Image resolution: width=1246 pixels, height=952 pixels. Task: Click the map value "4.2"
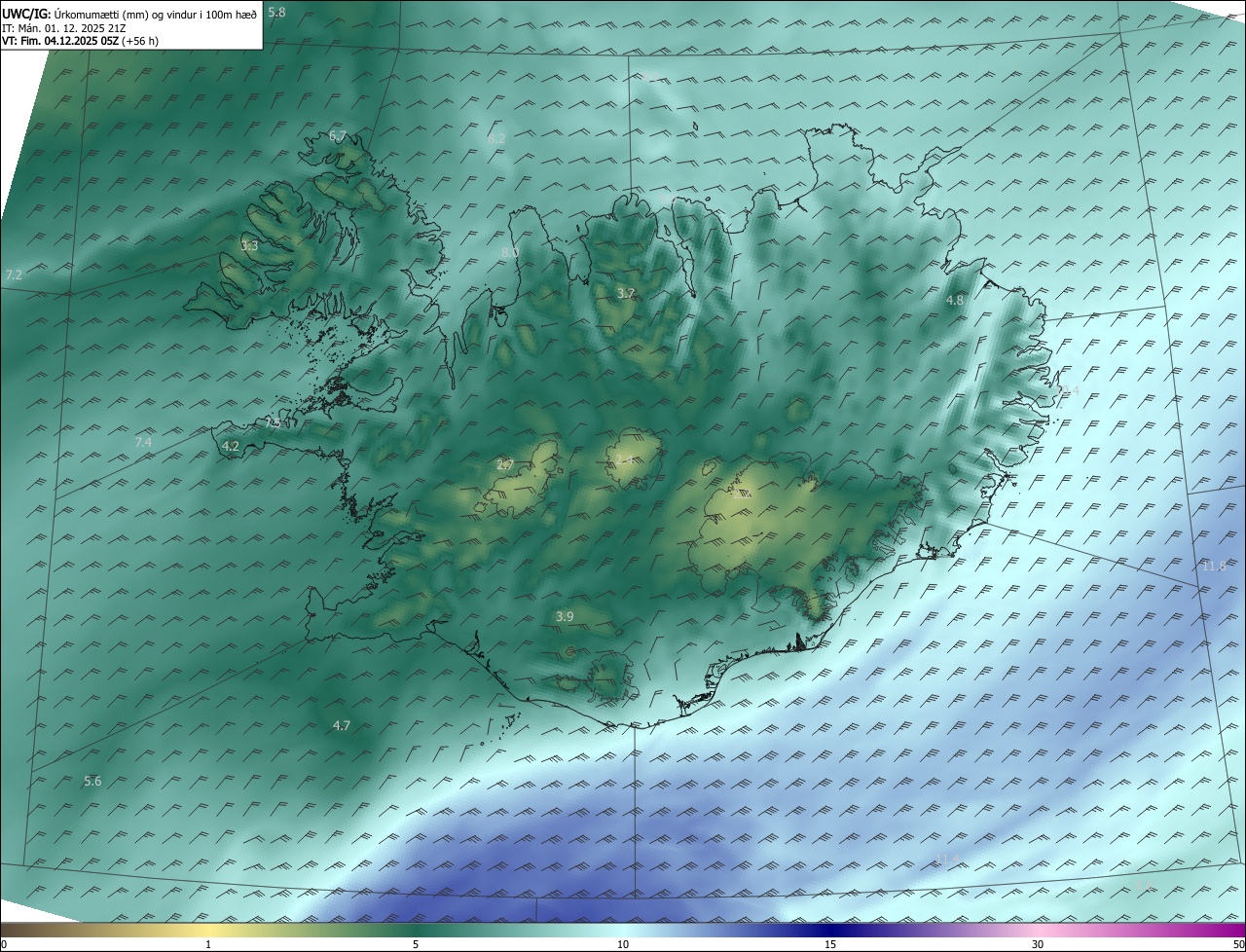coord(231,447)
